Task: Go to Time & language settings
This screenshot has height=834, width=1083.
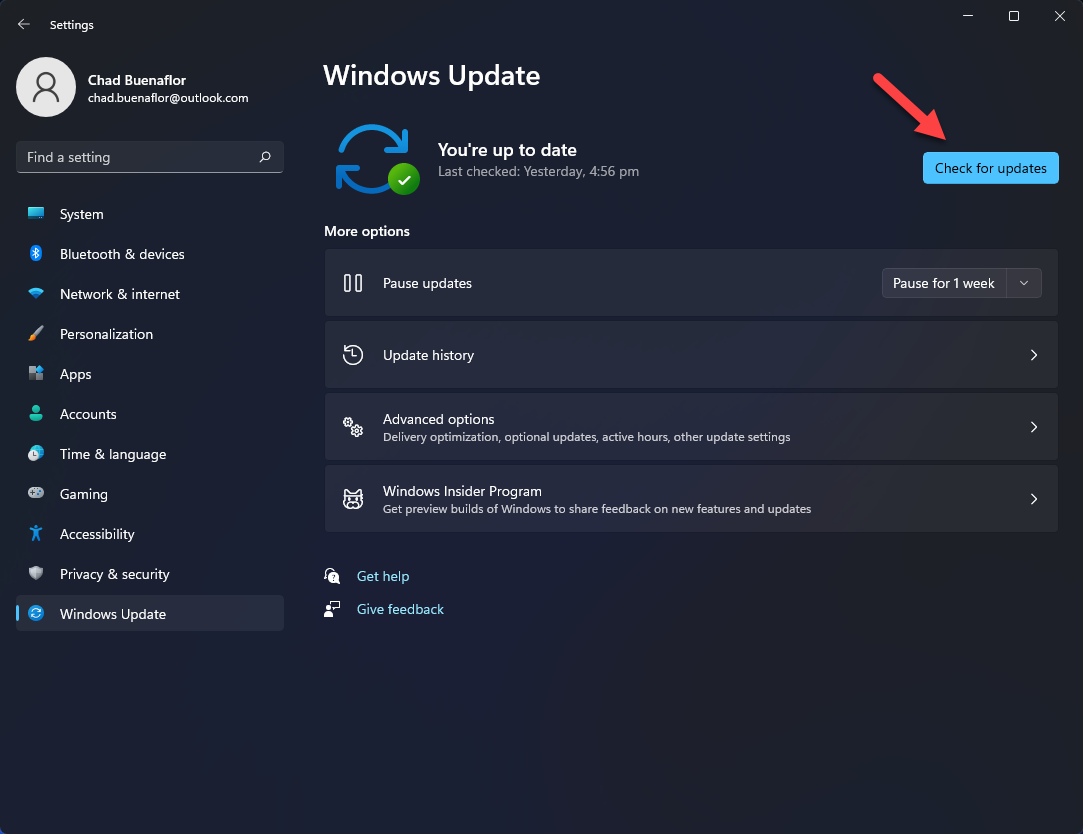Action: tap(112, 454)
